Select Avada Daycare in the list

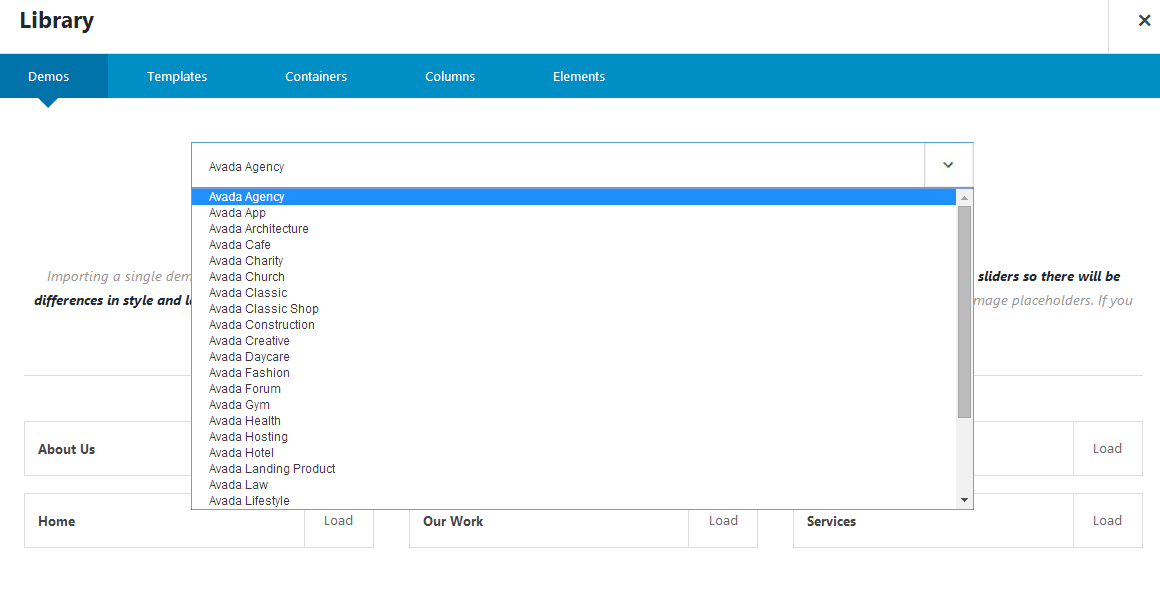click(x=574, y=357)
